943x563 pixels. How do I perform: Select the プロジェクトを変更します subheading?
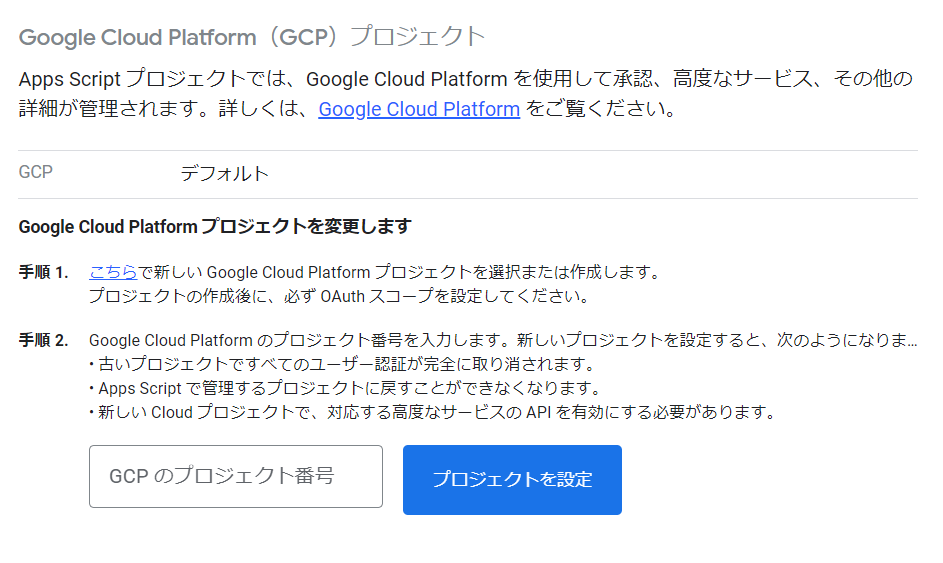click(215, 227)
